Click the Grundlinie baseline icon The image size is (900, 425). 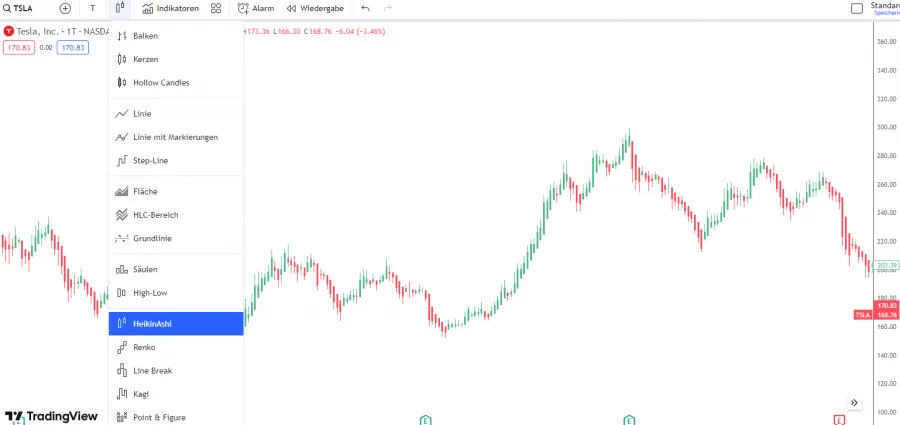pyautogui.click(x=122, y=238)
